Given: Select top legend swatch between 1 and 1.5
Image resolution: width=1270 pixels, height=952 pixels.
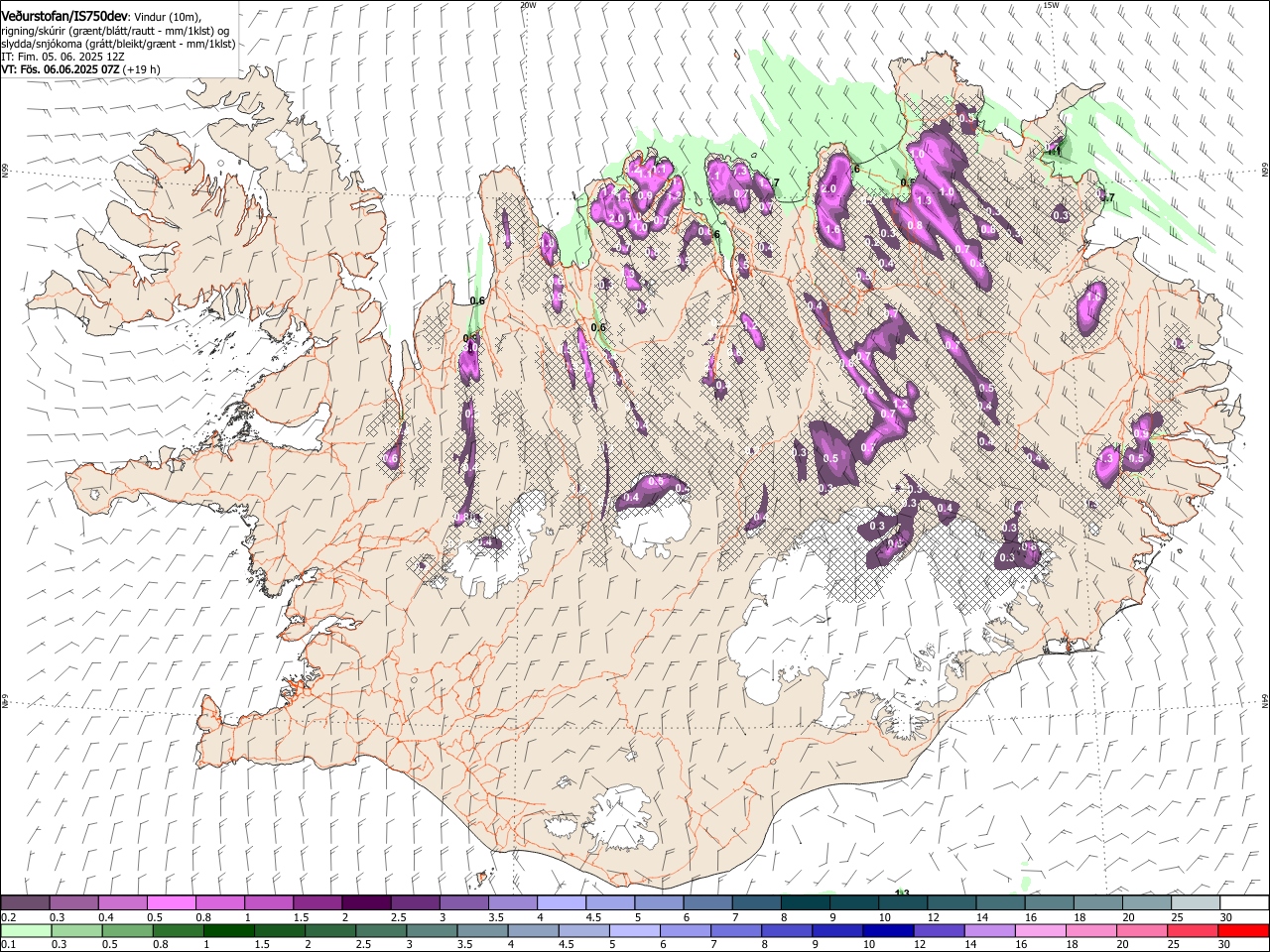Looking at the screenshot, I should tap(268, 903).
